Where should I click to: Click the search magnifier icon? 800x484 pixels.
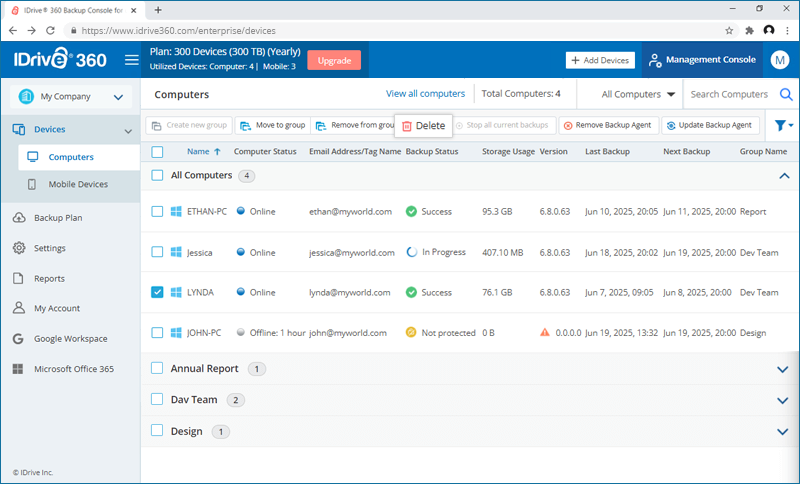(x=786, y=95)
